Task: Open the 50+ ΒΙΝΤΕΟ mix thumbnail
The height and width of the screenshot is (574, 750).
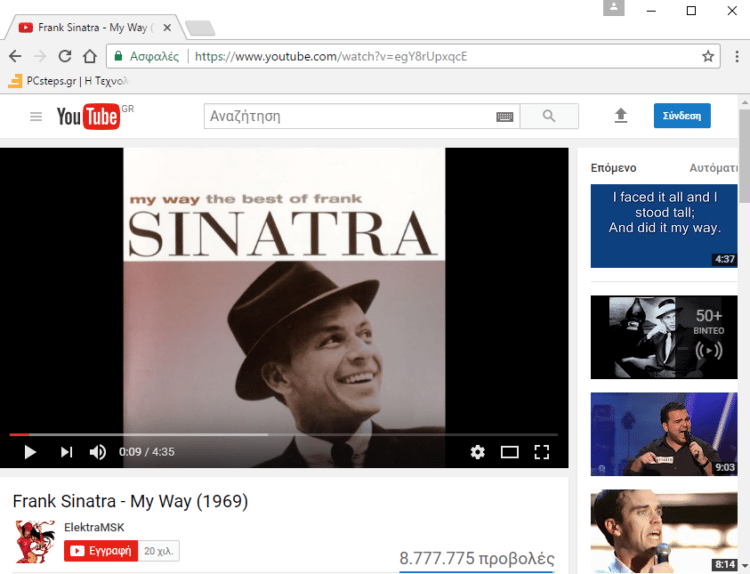Action: click(x=664, y=337)
